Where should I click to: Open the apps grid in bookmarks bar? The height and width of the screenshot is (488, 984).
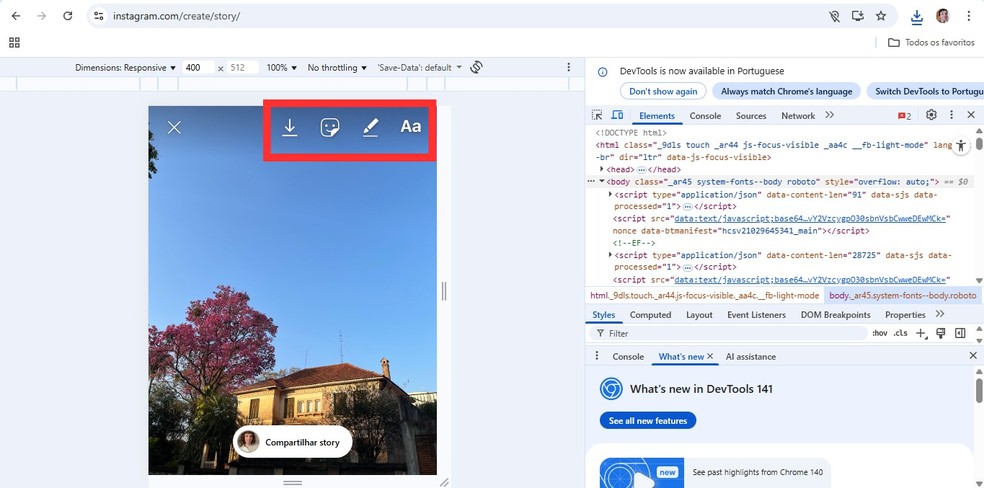(x=14, y=43)
